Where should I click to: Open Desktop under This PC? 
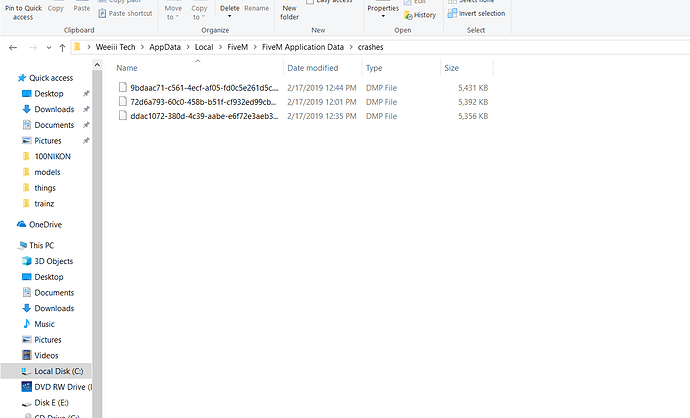[x=49, y=277]
